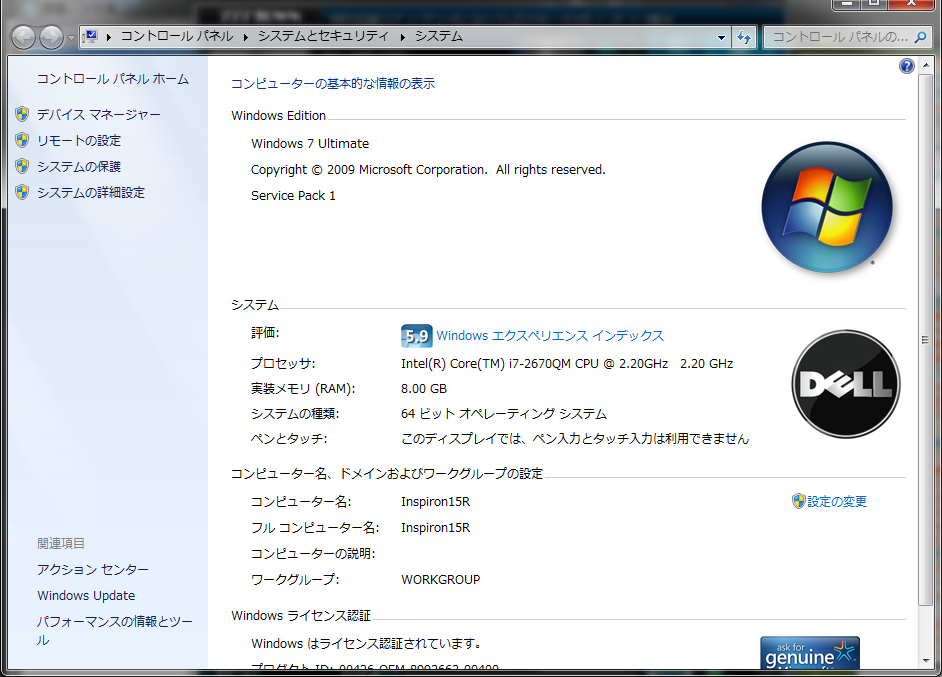Open パフォーマンスの情報とツール link

(x=114, y=630)
